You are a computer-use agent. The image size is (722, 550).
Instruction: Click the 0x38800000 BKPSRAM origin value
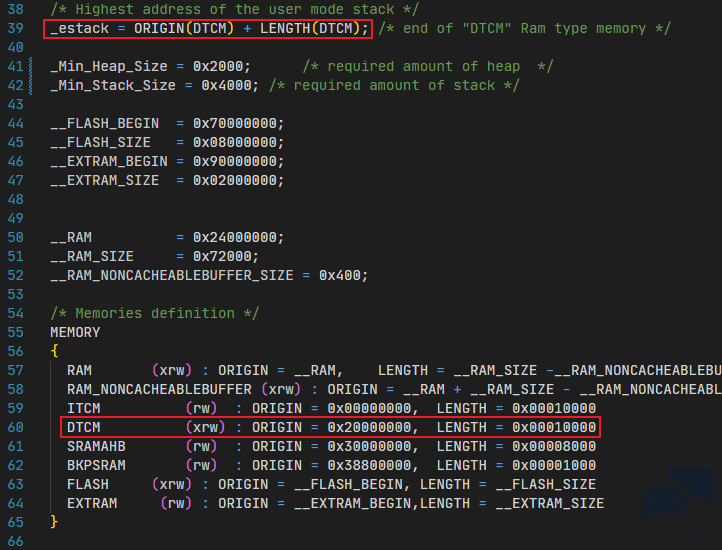pos(369,466)
